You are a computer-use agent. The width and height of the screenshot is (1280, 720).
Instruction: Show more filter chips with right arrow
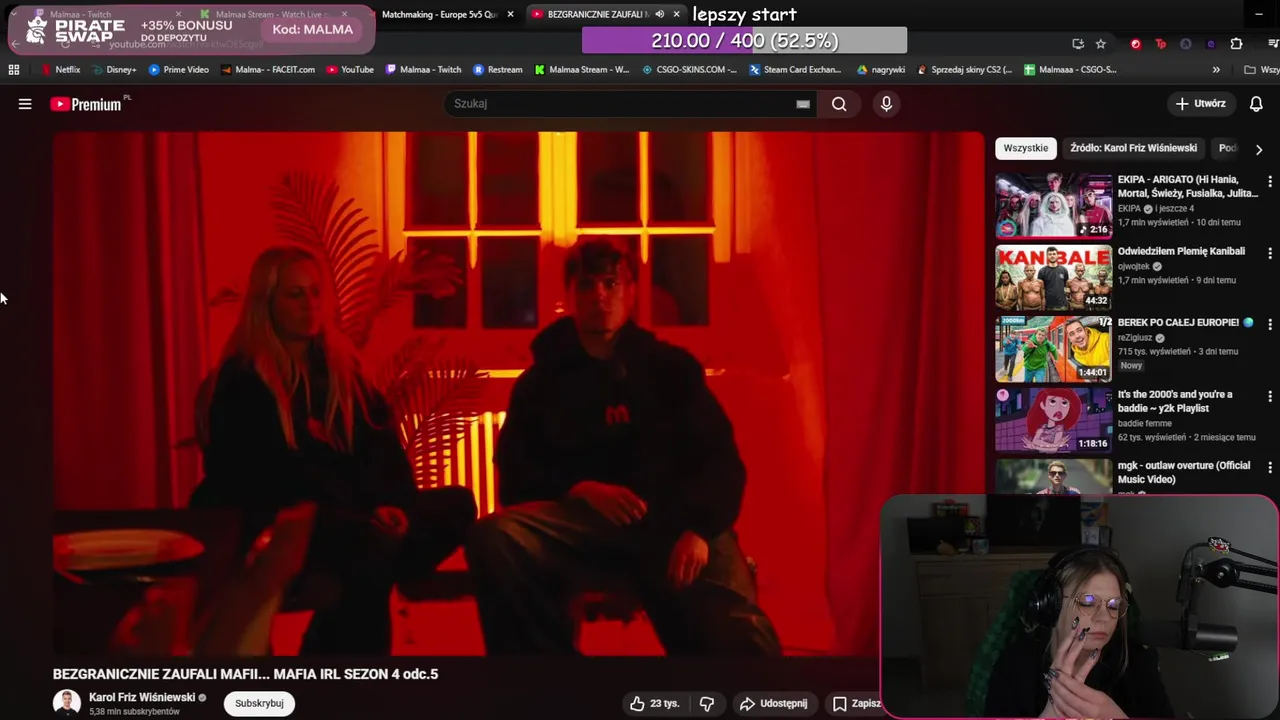(x=1258, y=149)
